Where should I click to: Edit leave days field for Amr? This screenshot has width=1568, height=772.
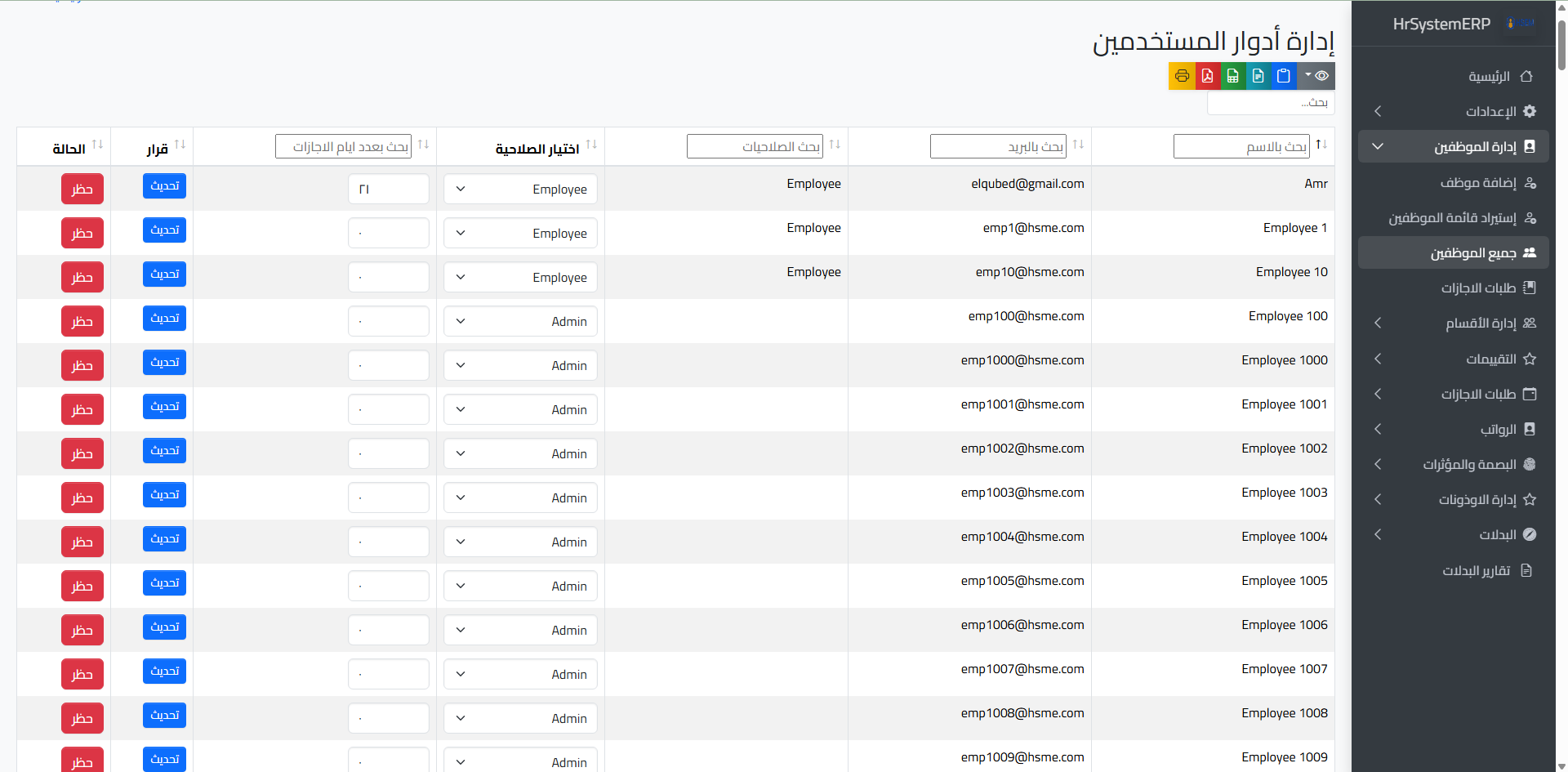click(x=389, y=189)
